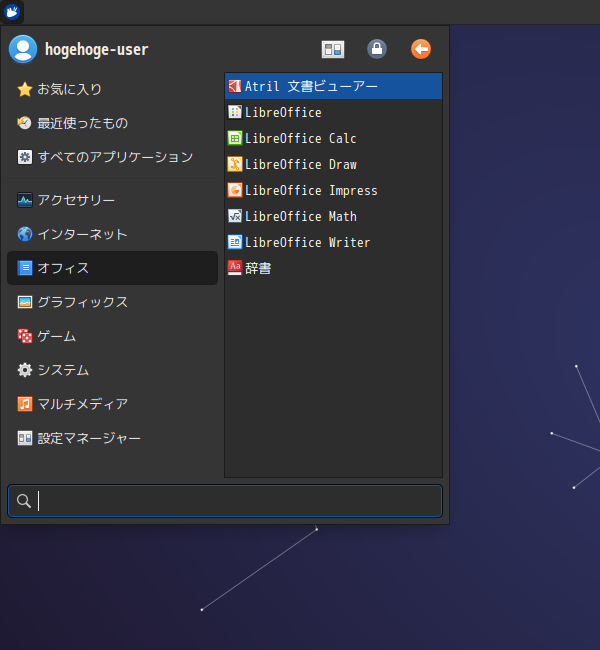Show 最近使ったもの recently used items
Screen dimensions: 600x650
coord(112,123)
